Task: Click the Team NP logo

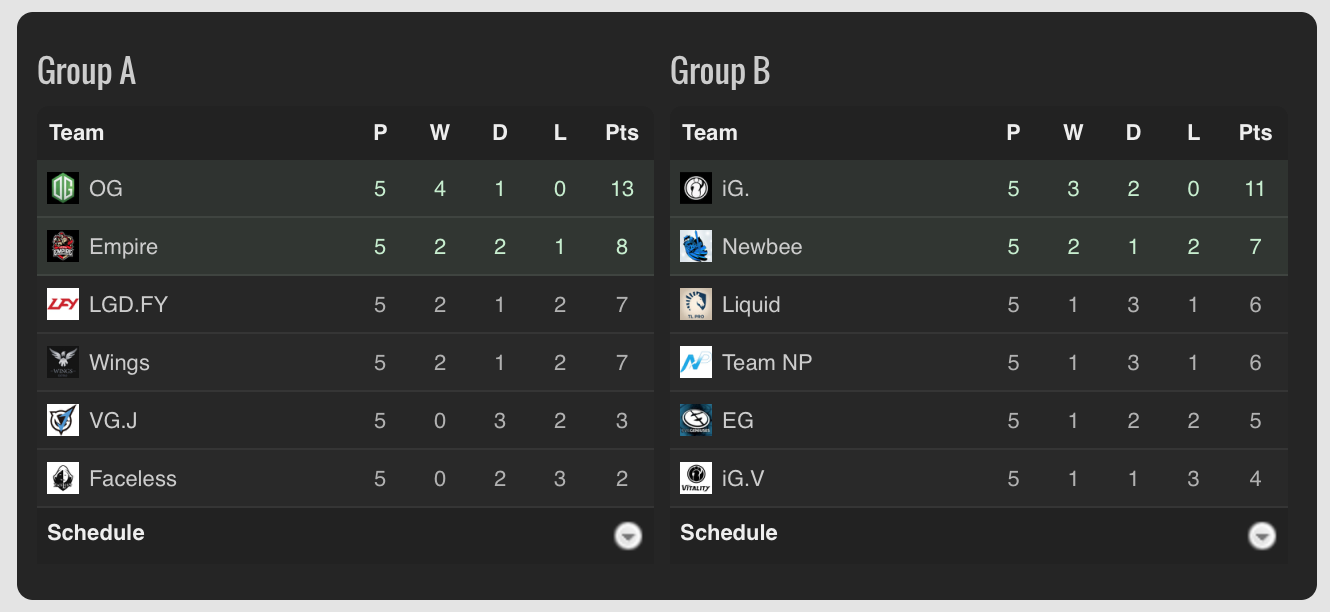Action: pyautogui.click(x=696, y=362)
